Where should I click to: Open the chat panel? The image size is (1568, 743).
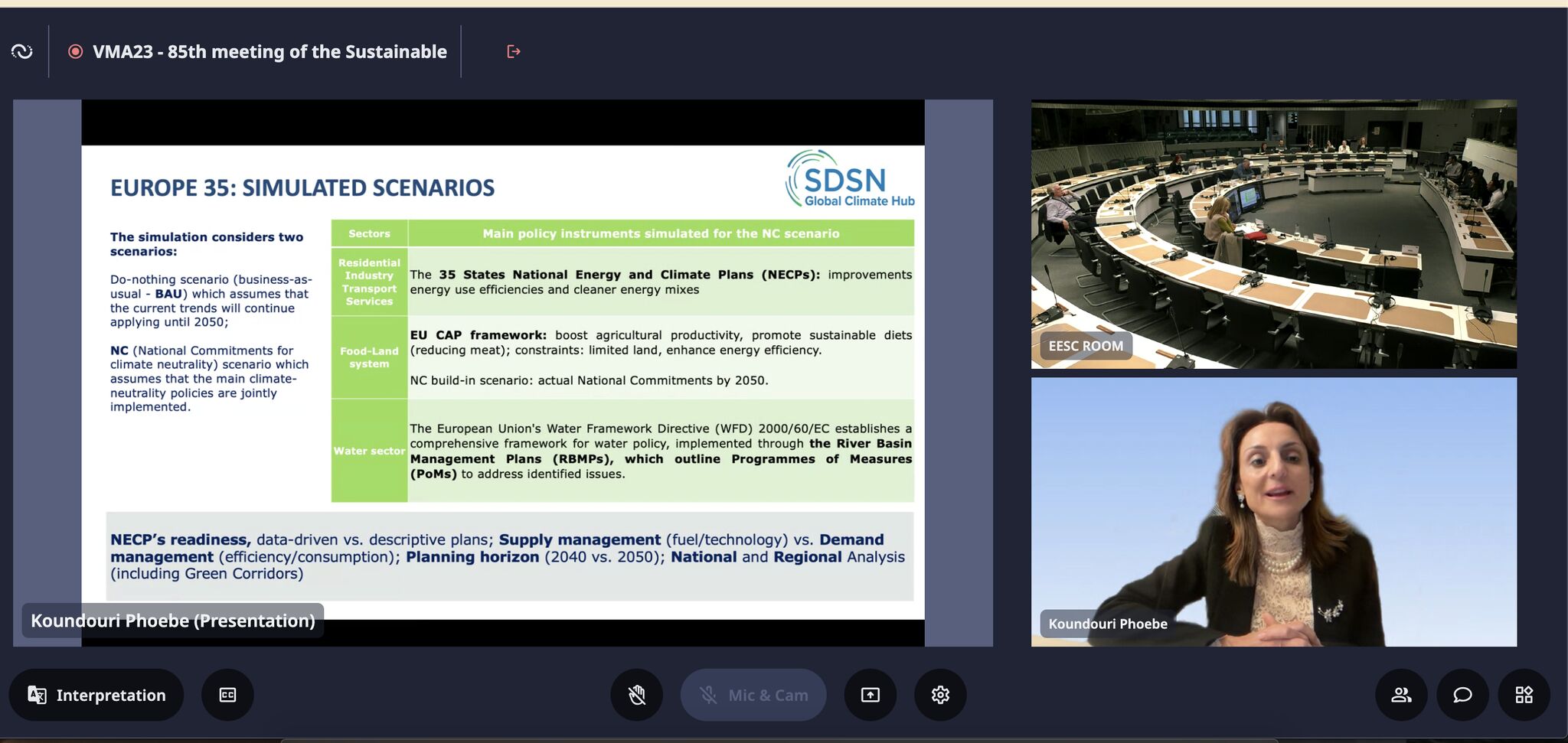pos(1462,695)
